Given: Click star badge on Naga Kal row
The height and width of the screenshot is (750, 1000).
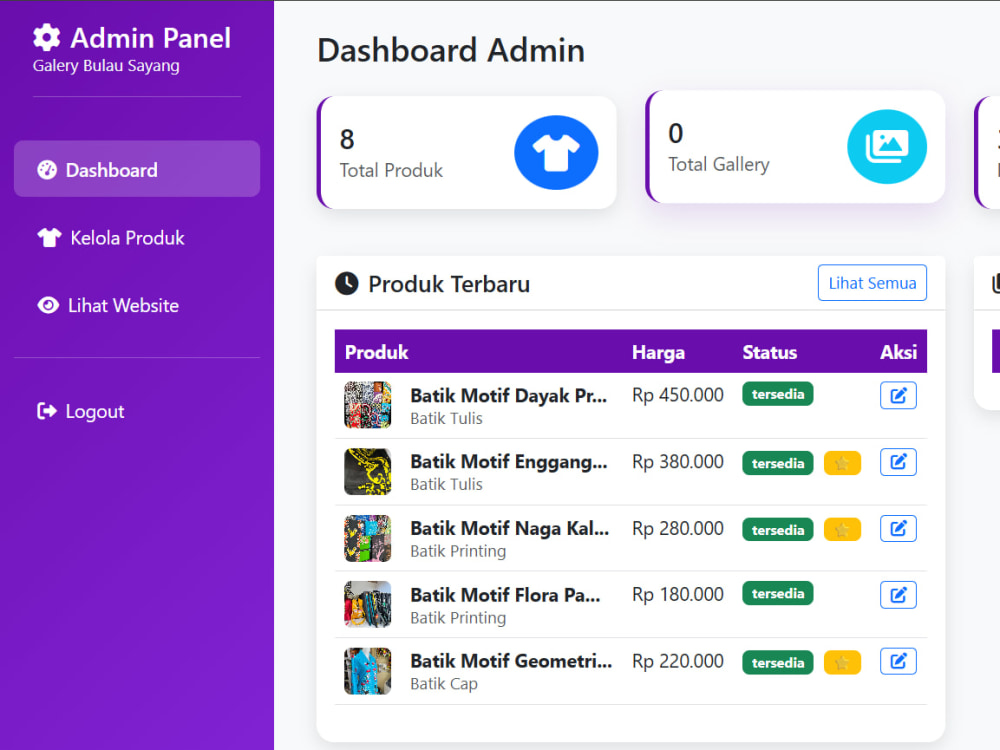Looking at the screenshot, I should (842, 529).
